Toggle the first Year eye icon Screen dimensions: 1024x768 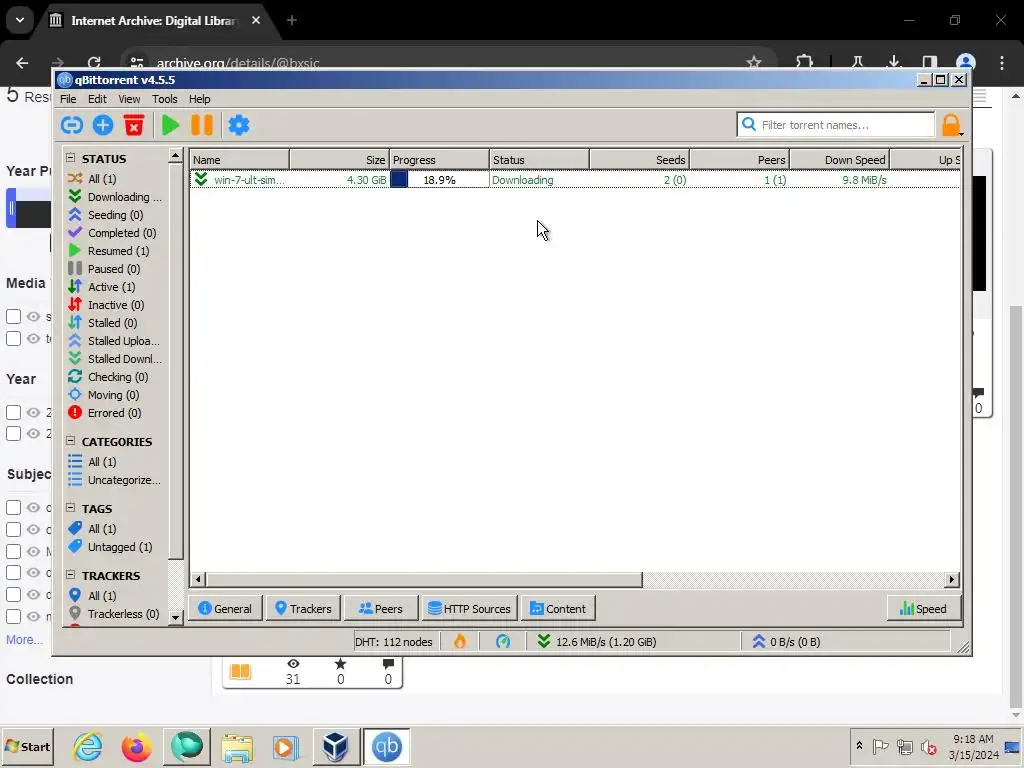coord(33,413)
